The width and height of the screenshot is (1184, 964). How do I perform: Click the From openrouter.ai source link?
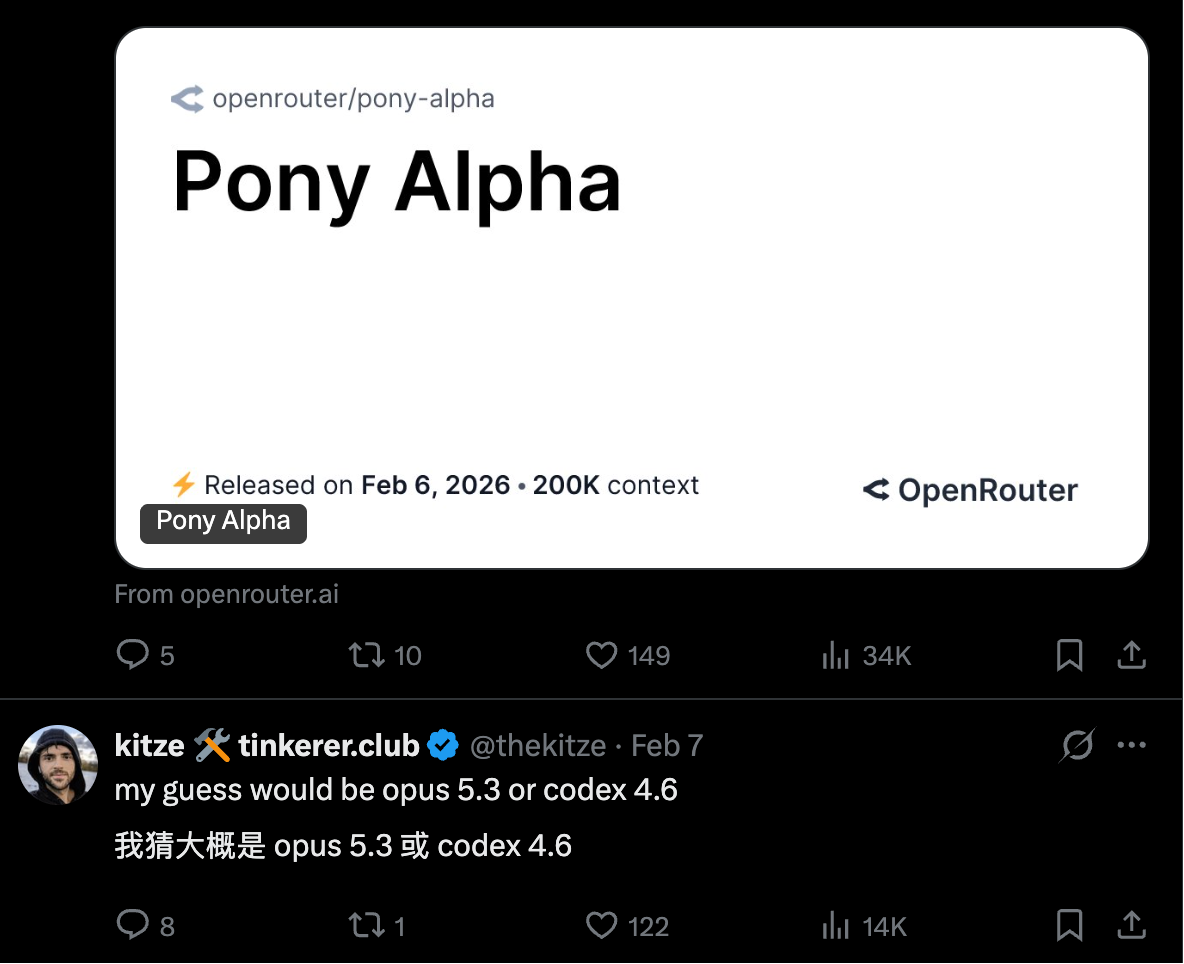227,594
